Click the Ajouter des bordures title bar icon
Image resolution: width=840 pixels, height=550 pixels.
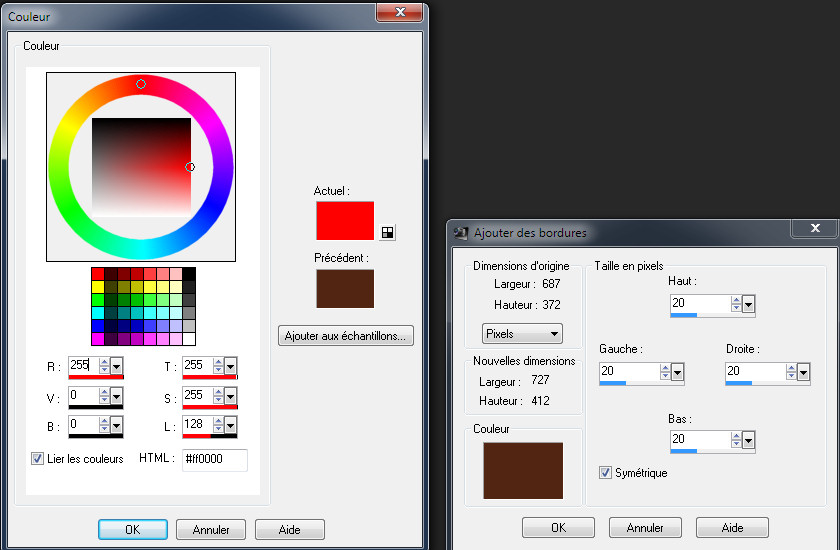pos(461,233)
